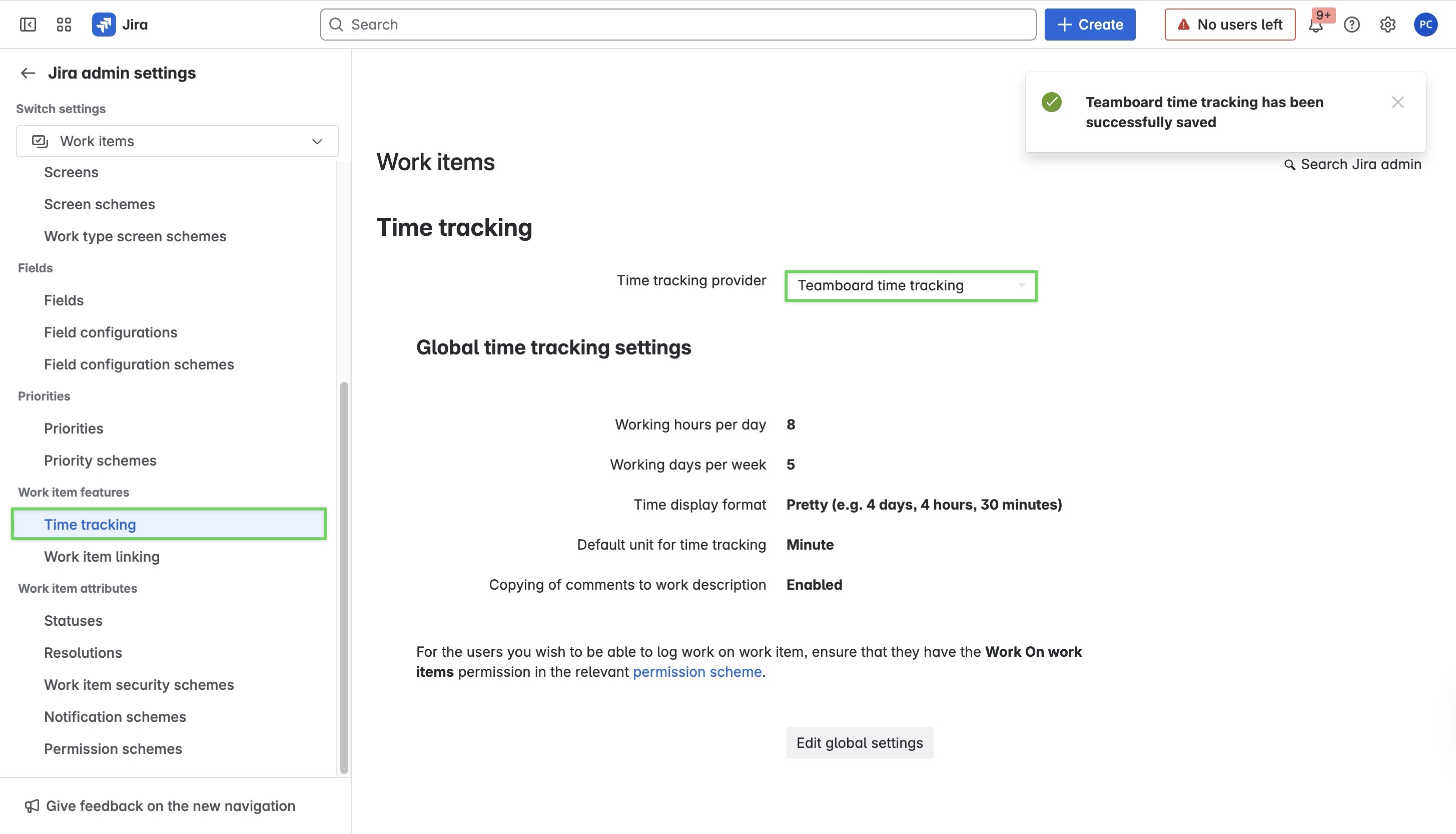This screenshot has height=834, width=1456.
Task: Select Work item linking in the sidebar
Action: pos(102,557)
